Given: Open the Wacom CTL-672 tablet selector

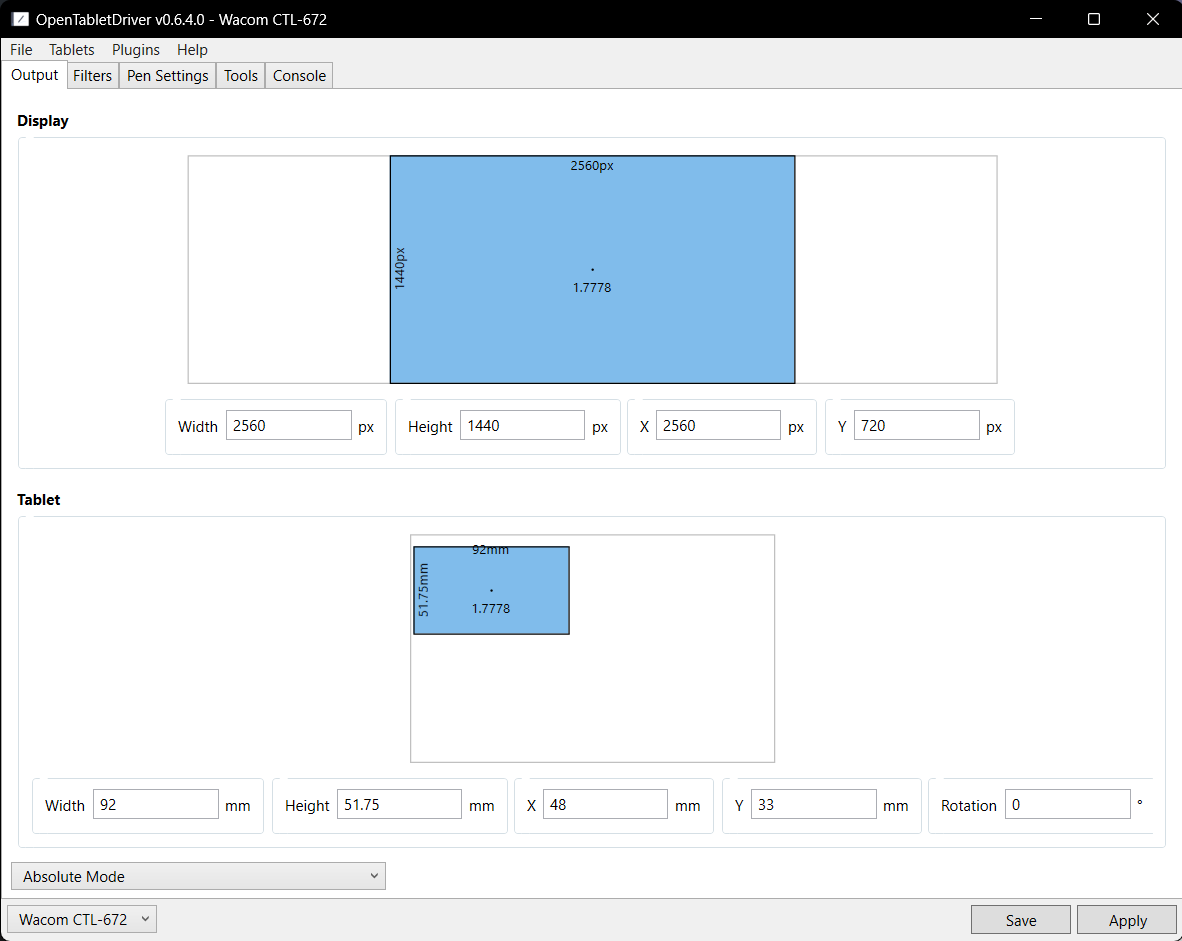Looking at the screenshot, I should click(82, 919).
